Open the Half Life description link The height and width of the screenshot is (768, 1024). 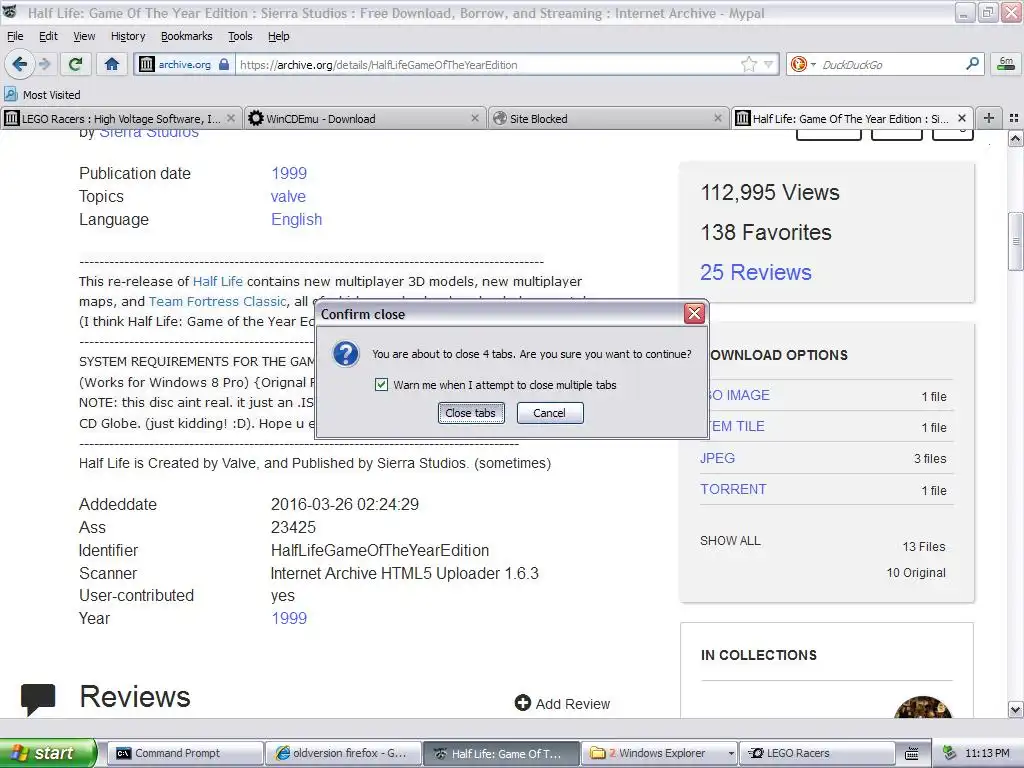[217, 281]
